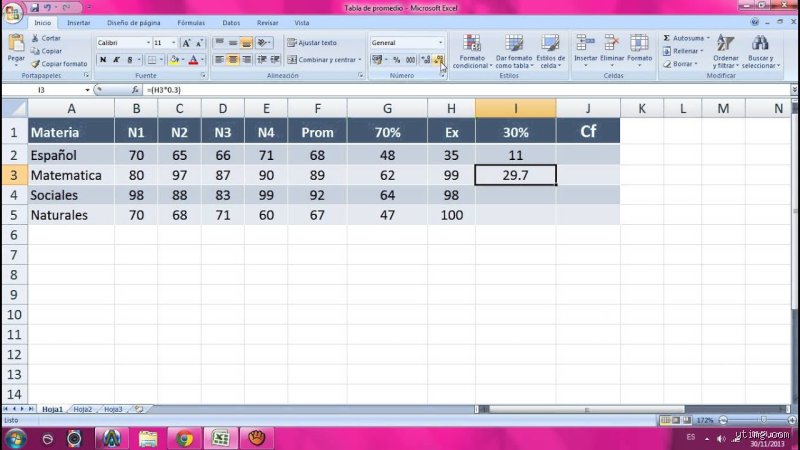
Task: Open the Autosuma dropdown arrow
Action: point(708,38)
